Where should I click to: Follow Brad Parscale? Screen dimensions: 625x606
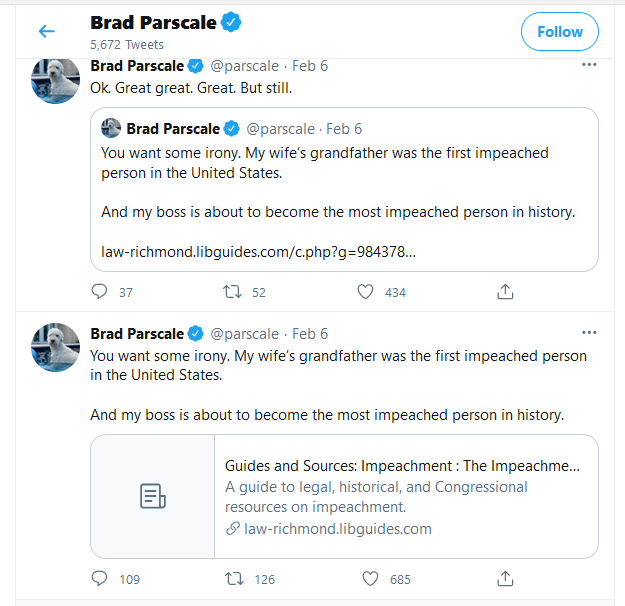(559, 32)
